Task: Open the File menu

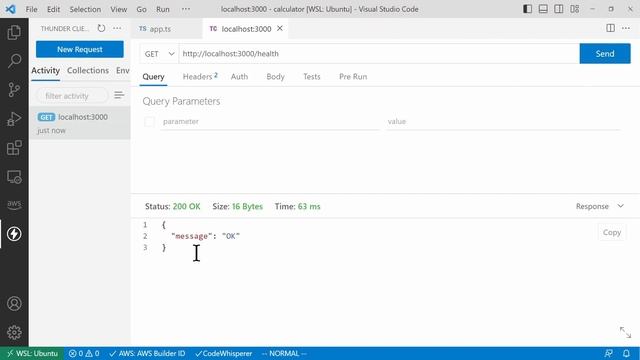Action: (31, 9)
